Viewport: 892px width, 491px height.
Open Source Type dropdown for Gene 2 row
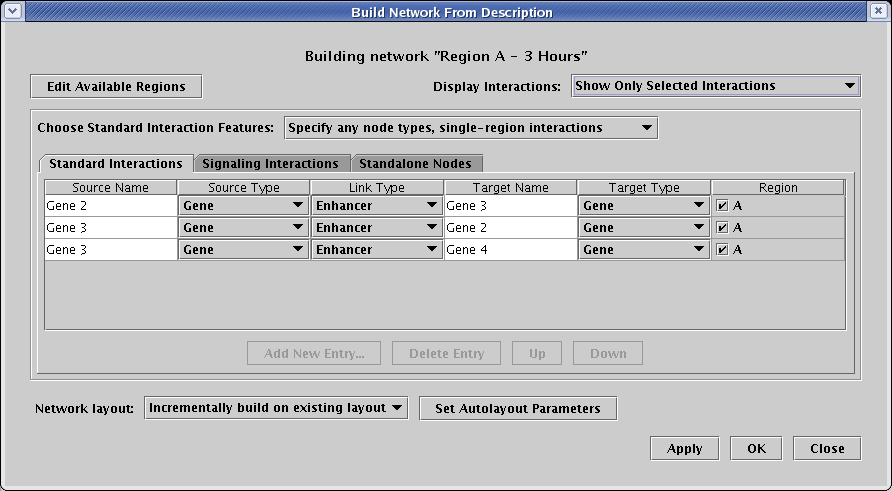[x=243, y=206]
